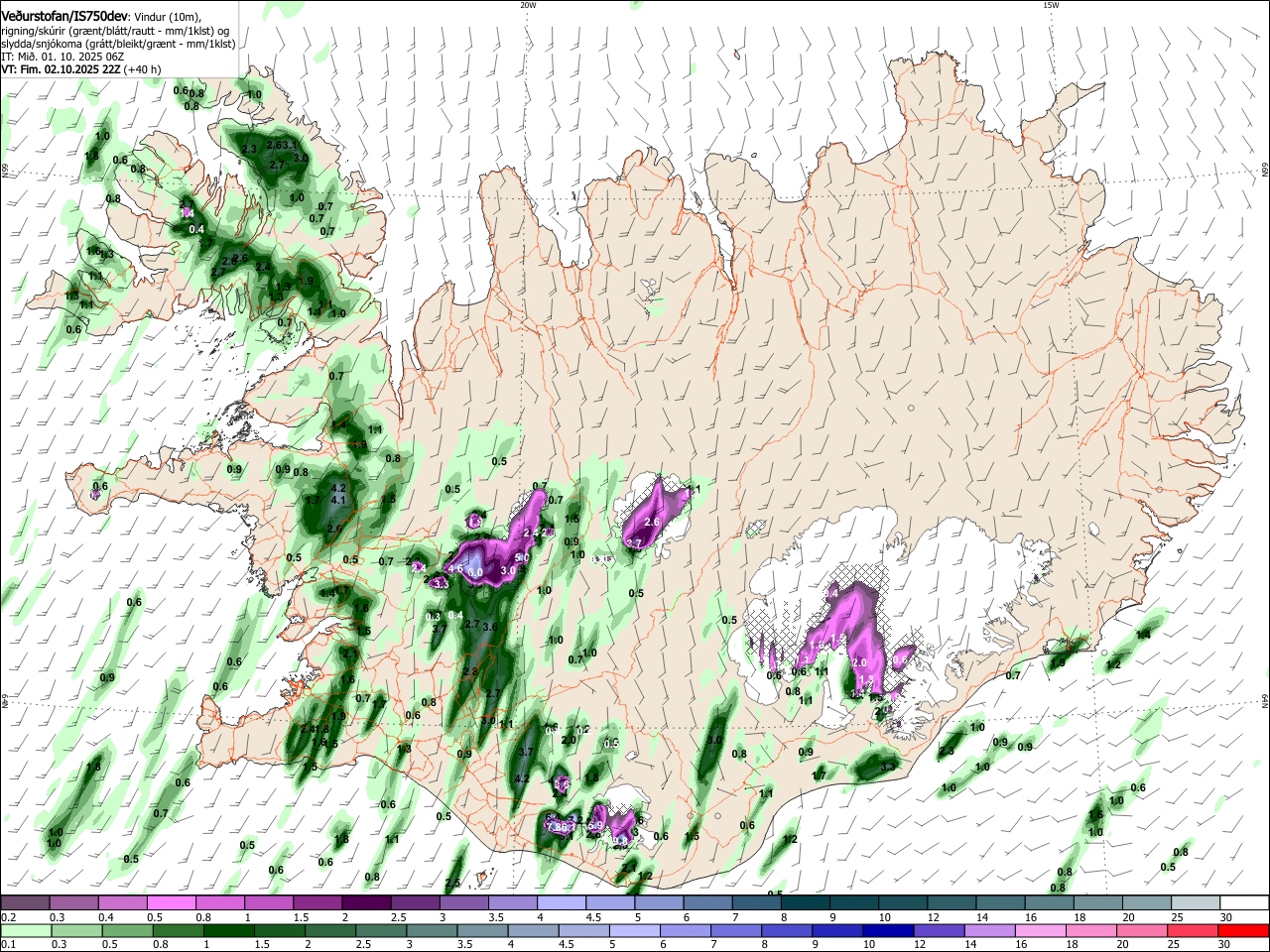
Task: Pick the snow-scale swatch labeled 2.5
Action: point(414,902)
